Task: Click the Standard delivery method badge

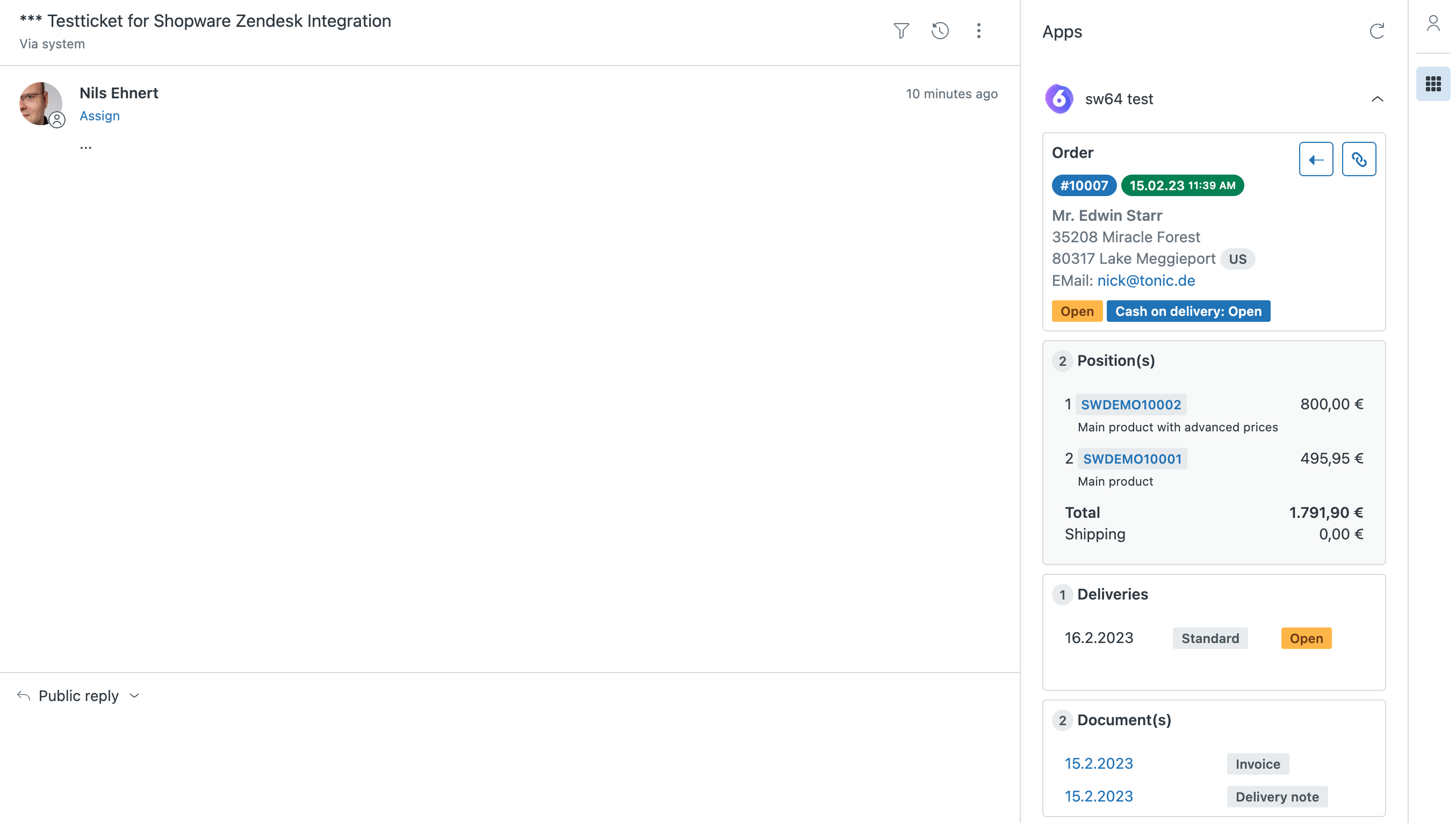Action: (1209, 638)
